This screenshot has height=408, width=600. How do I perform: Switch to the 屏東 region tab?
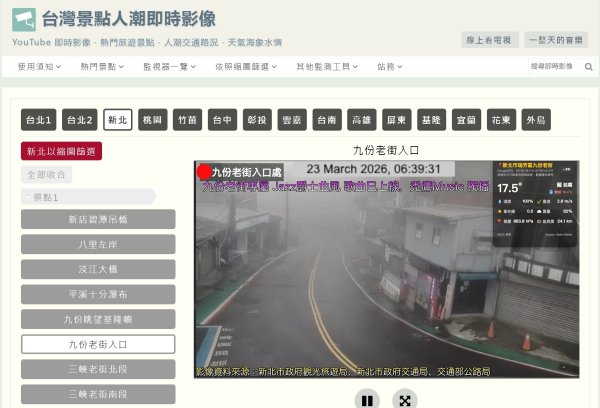397,120
